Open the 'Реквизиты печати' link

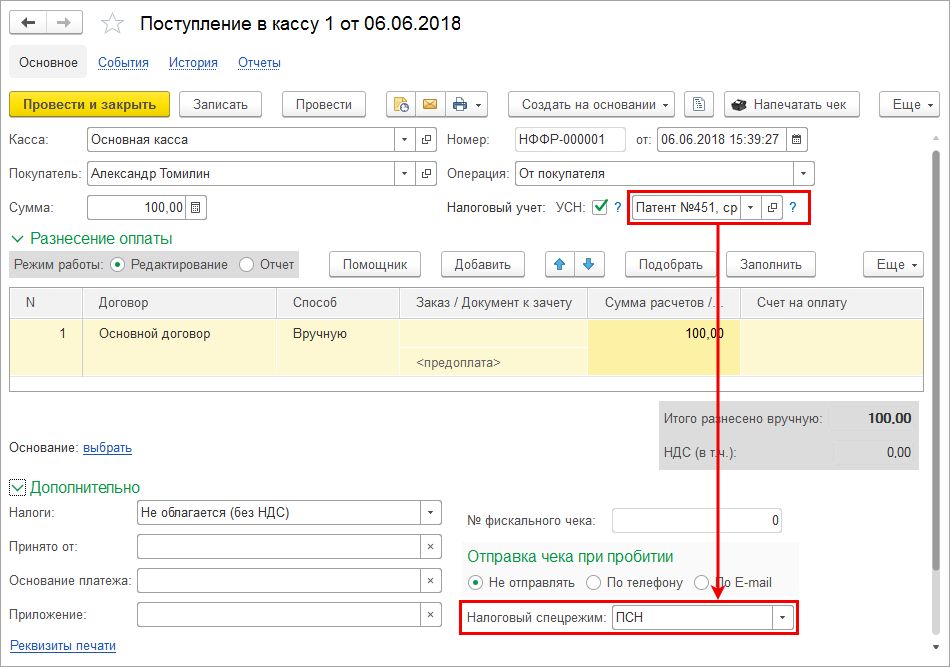tap(63, 646)
